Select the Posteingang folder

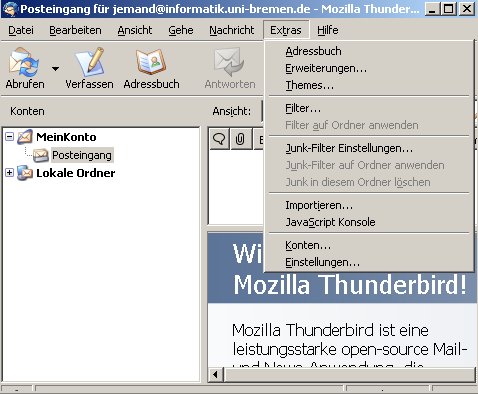(x=82, y=155)
